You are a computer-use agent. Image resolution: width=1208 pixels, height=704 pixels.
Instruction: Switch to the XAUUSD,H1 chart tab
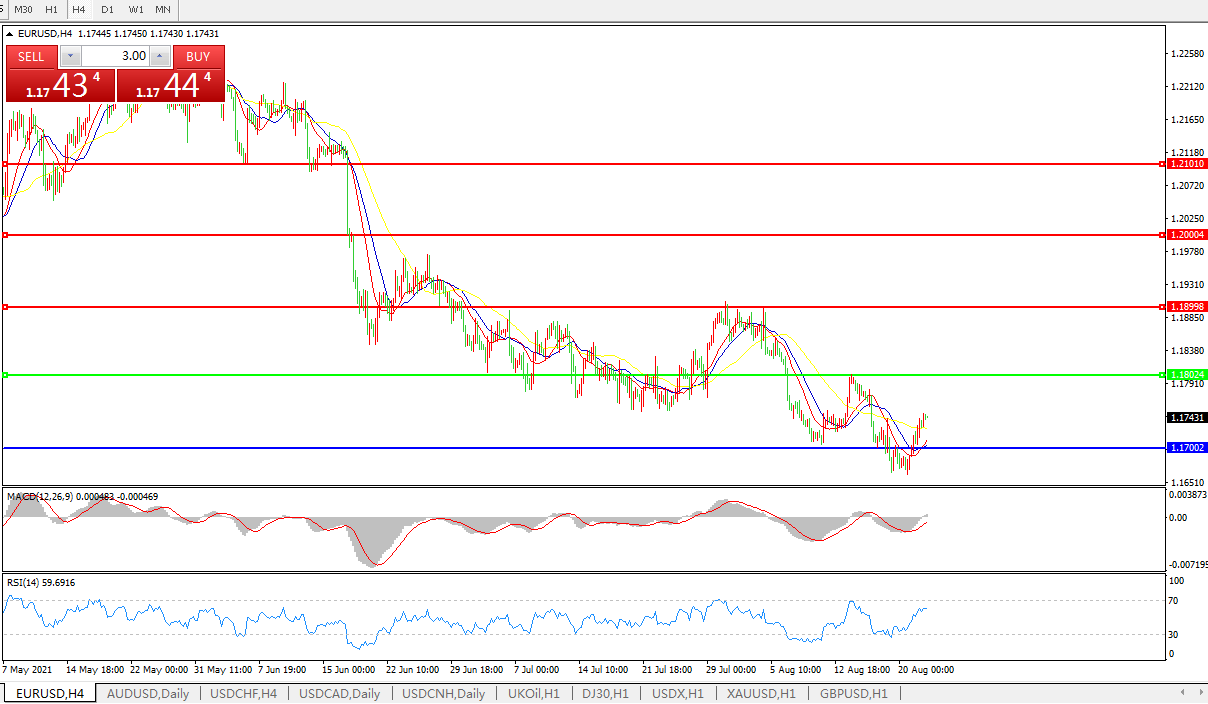point(761,693)
